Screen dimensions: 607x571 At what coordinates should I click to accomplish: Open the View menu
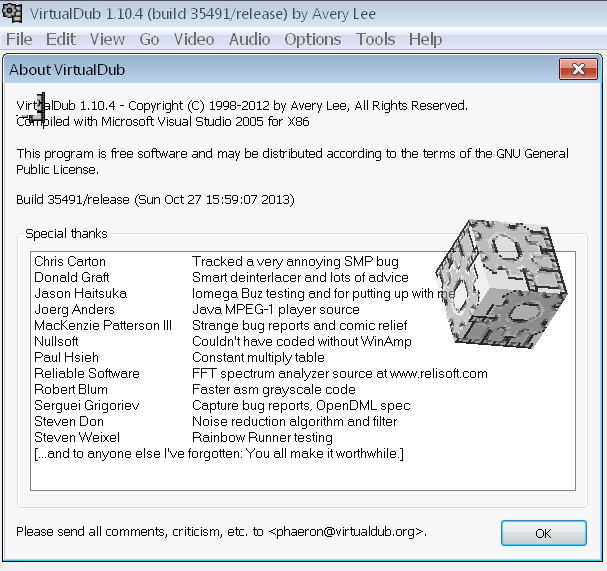tap(107, 39)
